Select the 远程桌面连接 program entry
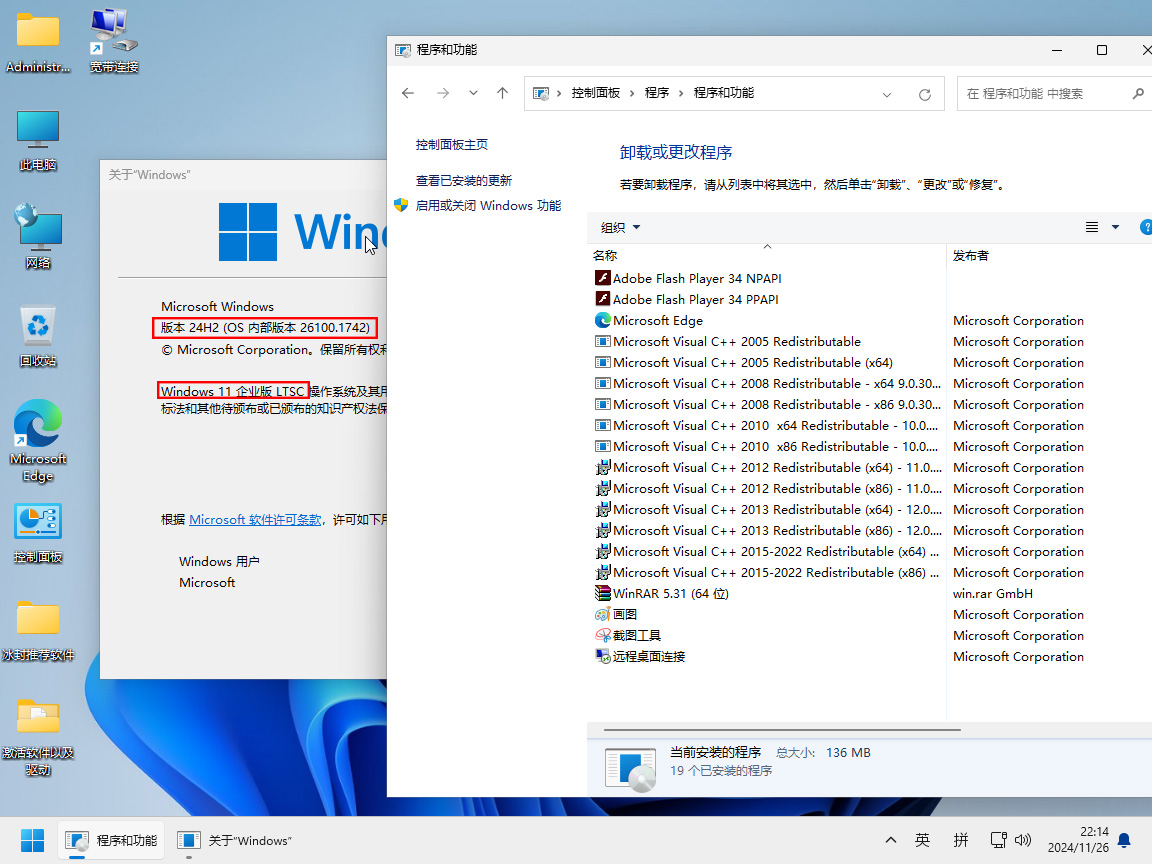Screen dimensions: 1152x864 649,657
